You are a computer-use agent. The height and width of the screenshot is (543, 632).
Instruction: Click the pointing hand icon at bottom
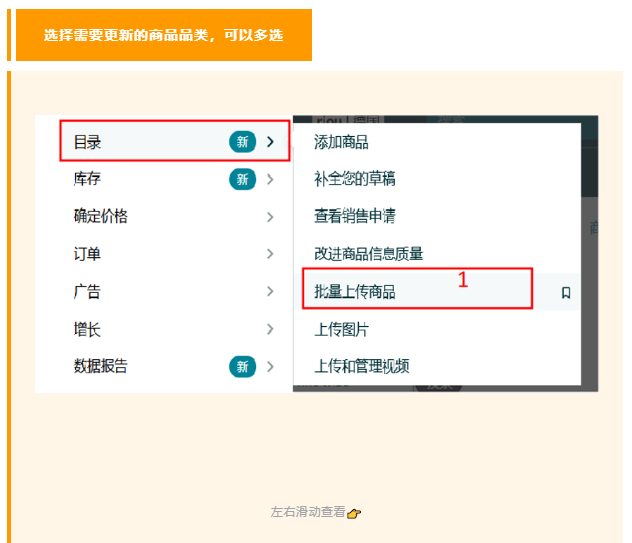355,513
